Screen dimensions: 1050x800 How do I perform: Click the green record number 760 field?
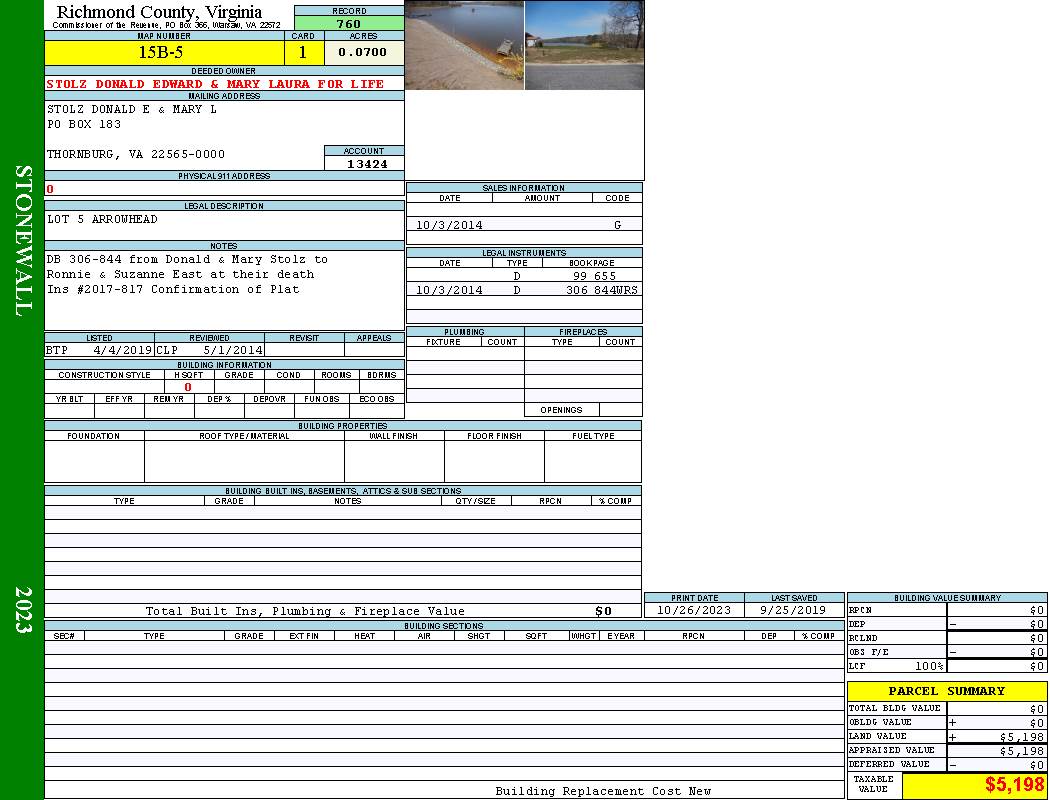pos(349,24)
